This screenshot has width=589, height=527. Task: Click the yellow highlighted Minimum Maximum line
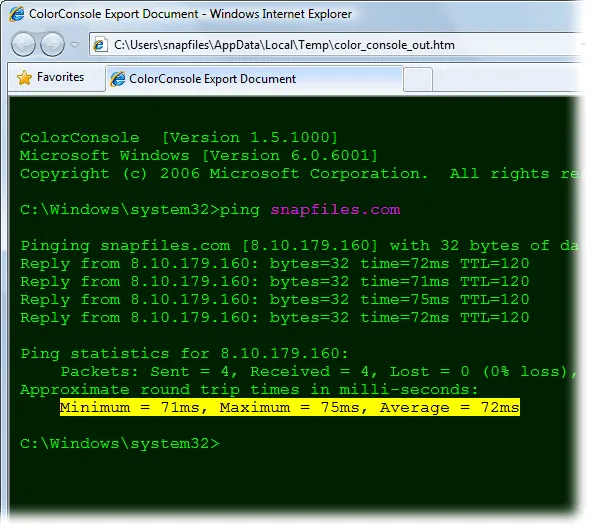tap(290, 407)
